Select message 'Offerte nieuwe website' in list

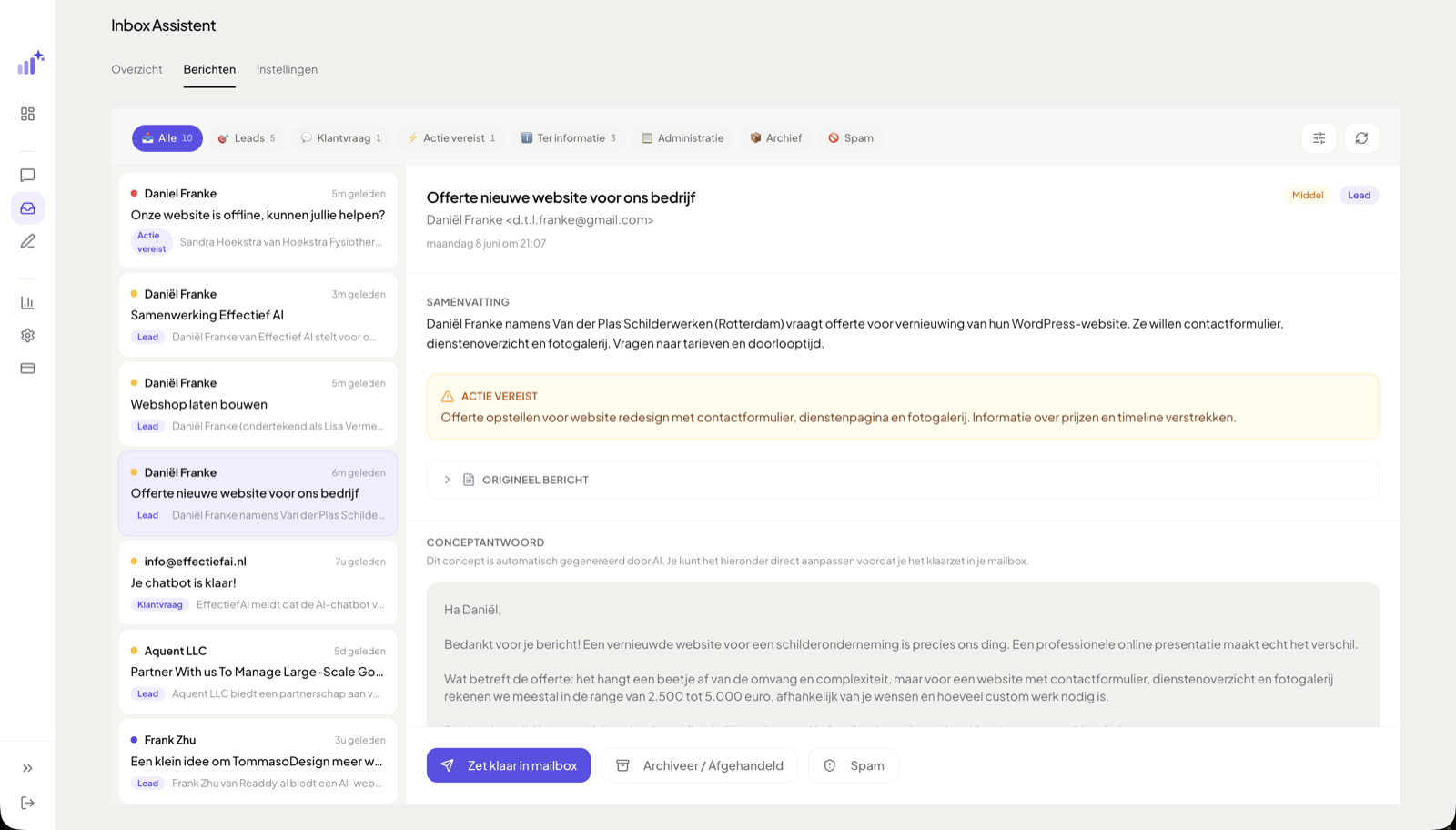coord(258,493)
